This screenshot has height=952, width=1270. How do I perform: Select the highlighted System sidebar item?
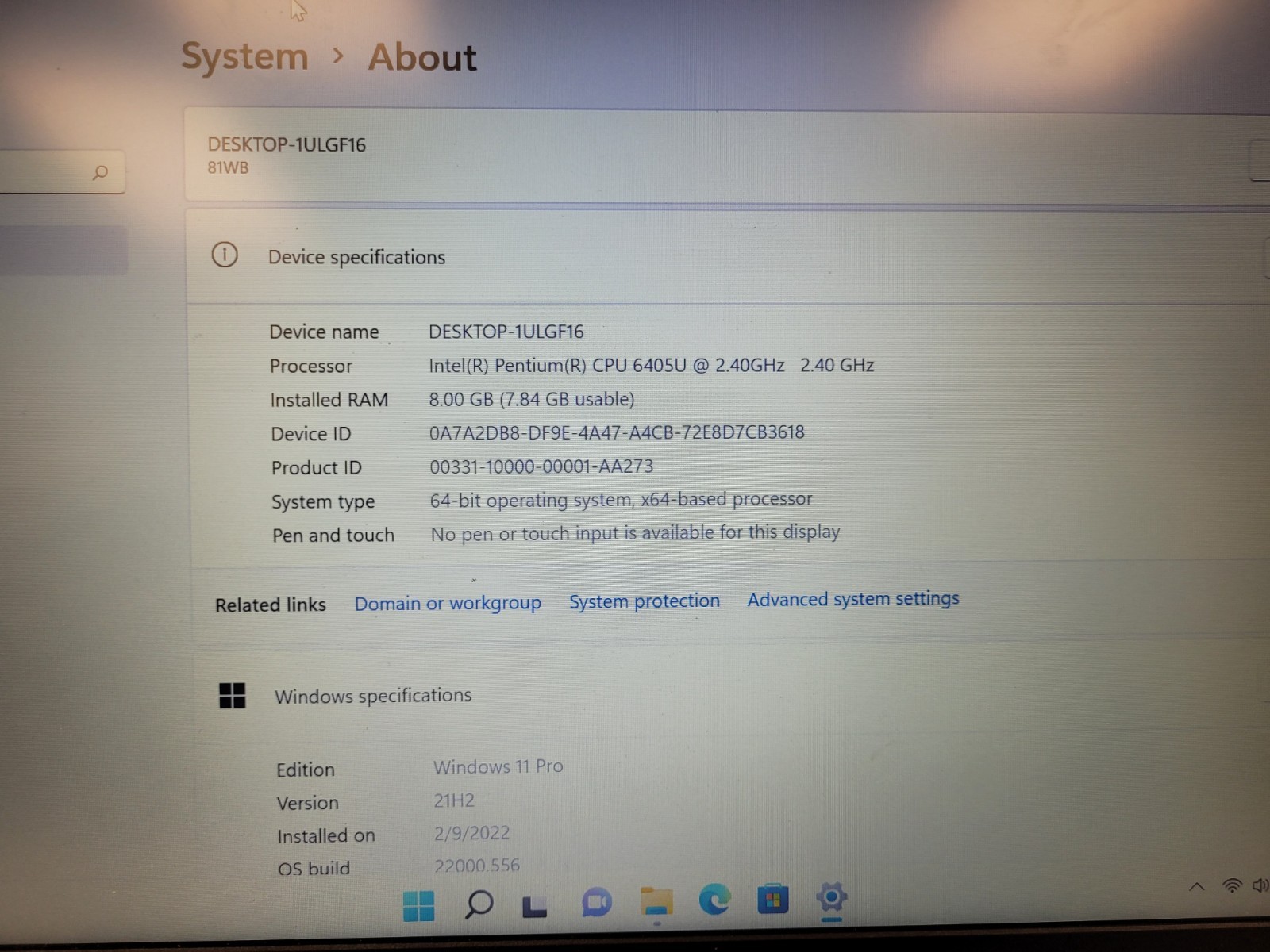pos(63,250)
